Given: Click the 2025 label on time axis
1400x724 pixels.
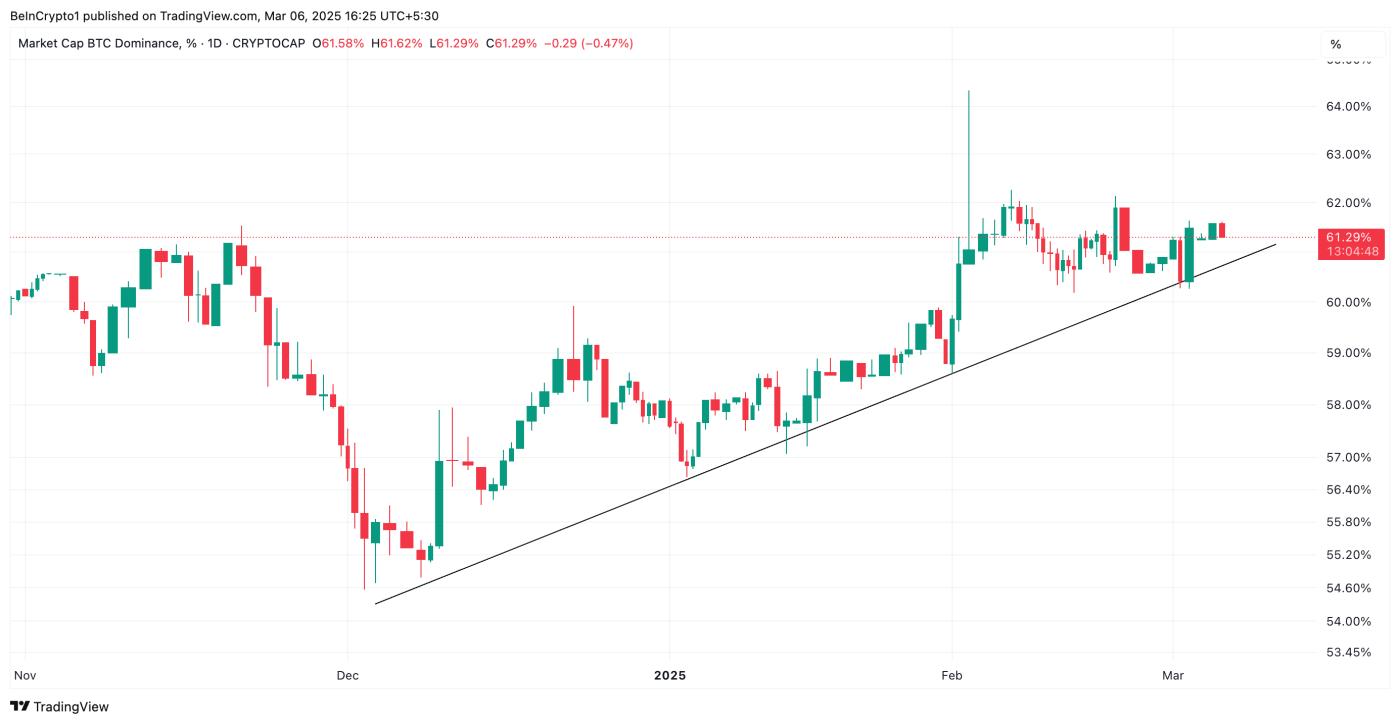Looking at the screenshot, I should 669,676.
